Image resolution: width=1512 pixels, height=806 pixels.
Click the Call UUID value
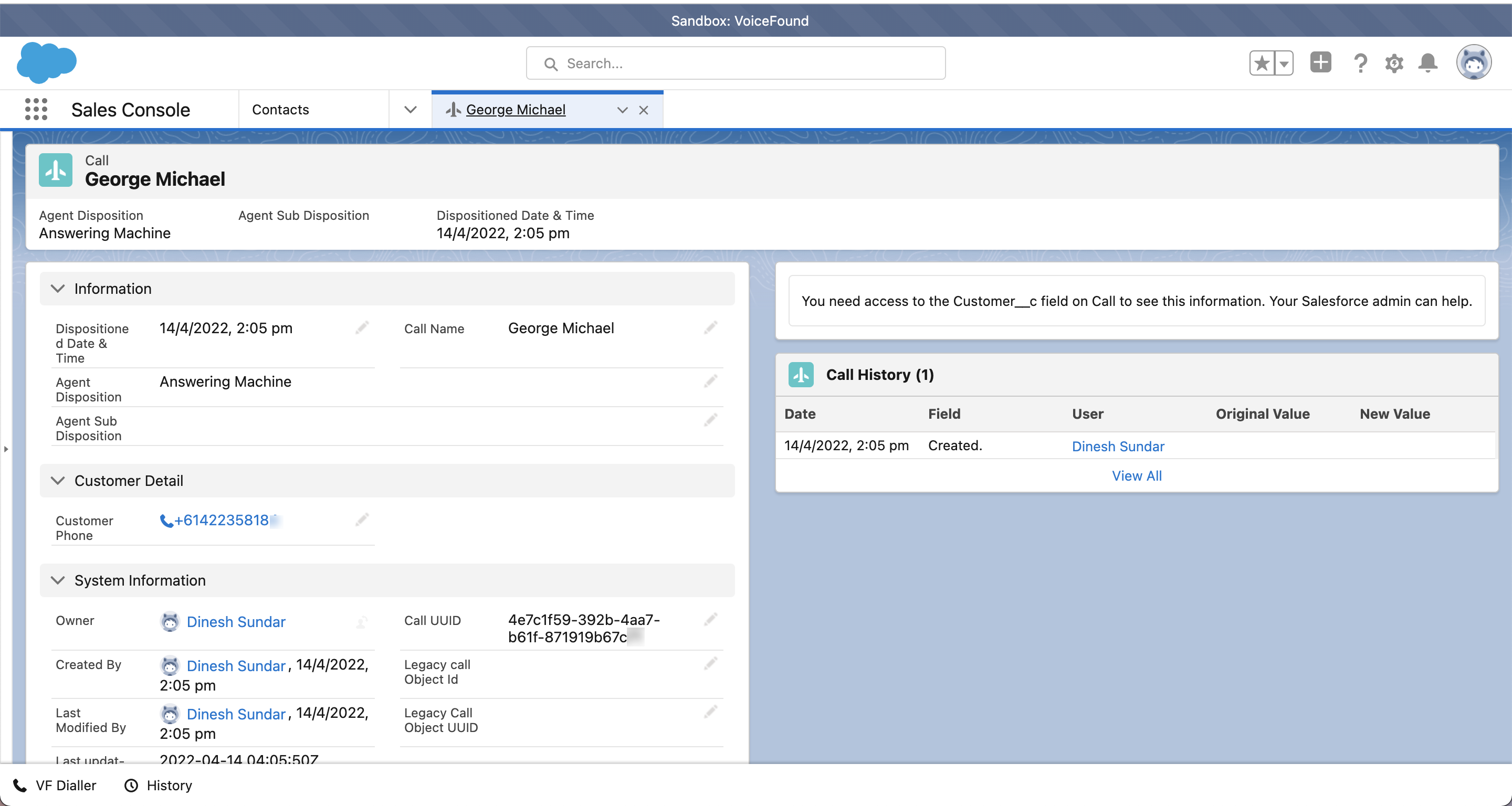pos(583,628)
